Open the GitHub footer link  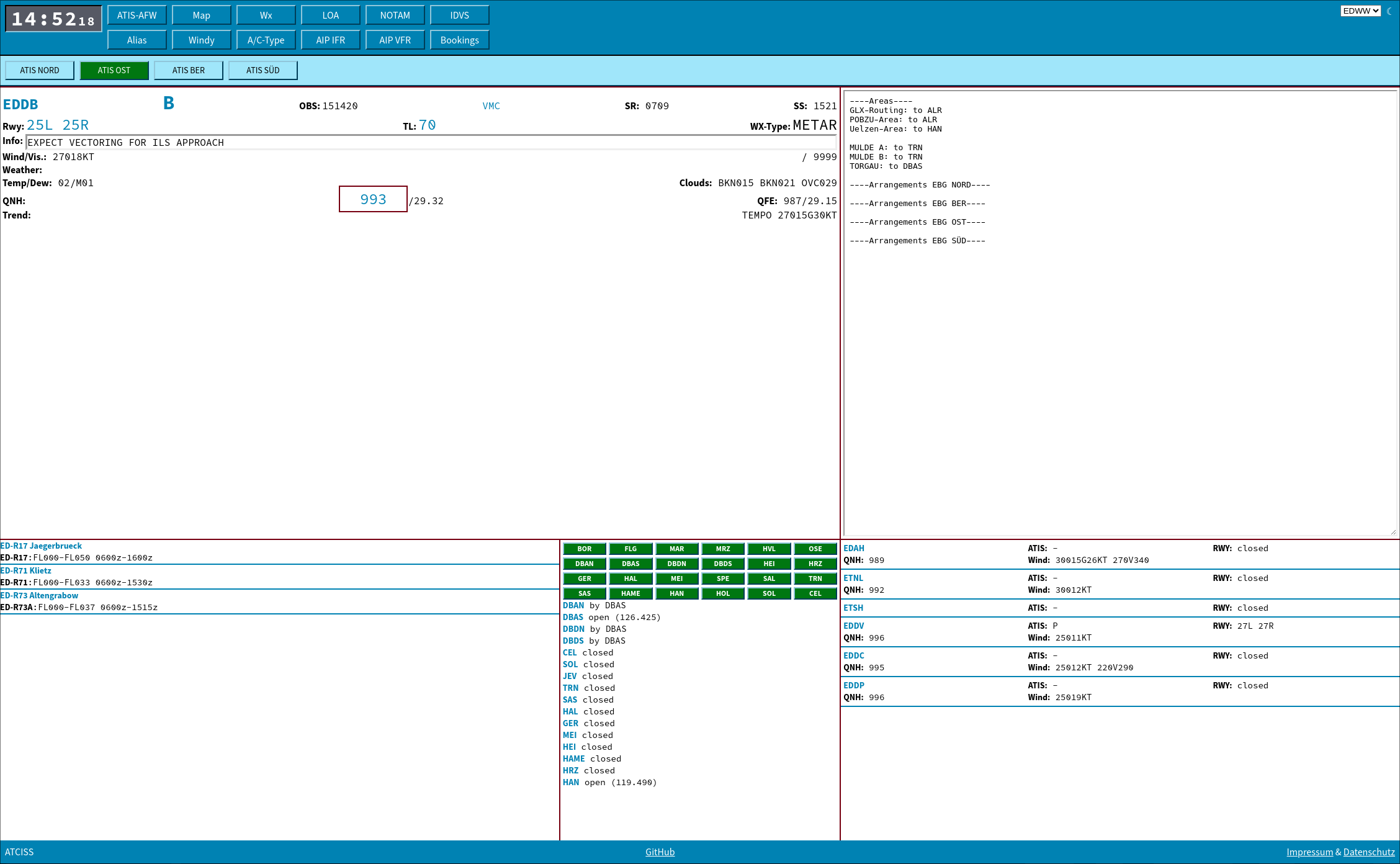(x=660, y=852)
